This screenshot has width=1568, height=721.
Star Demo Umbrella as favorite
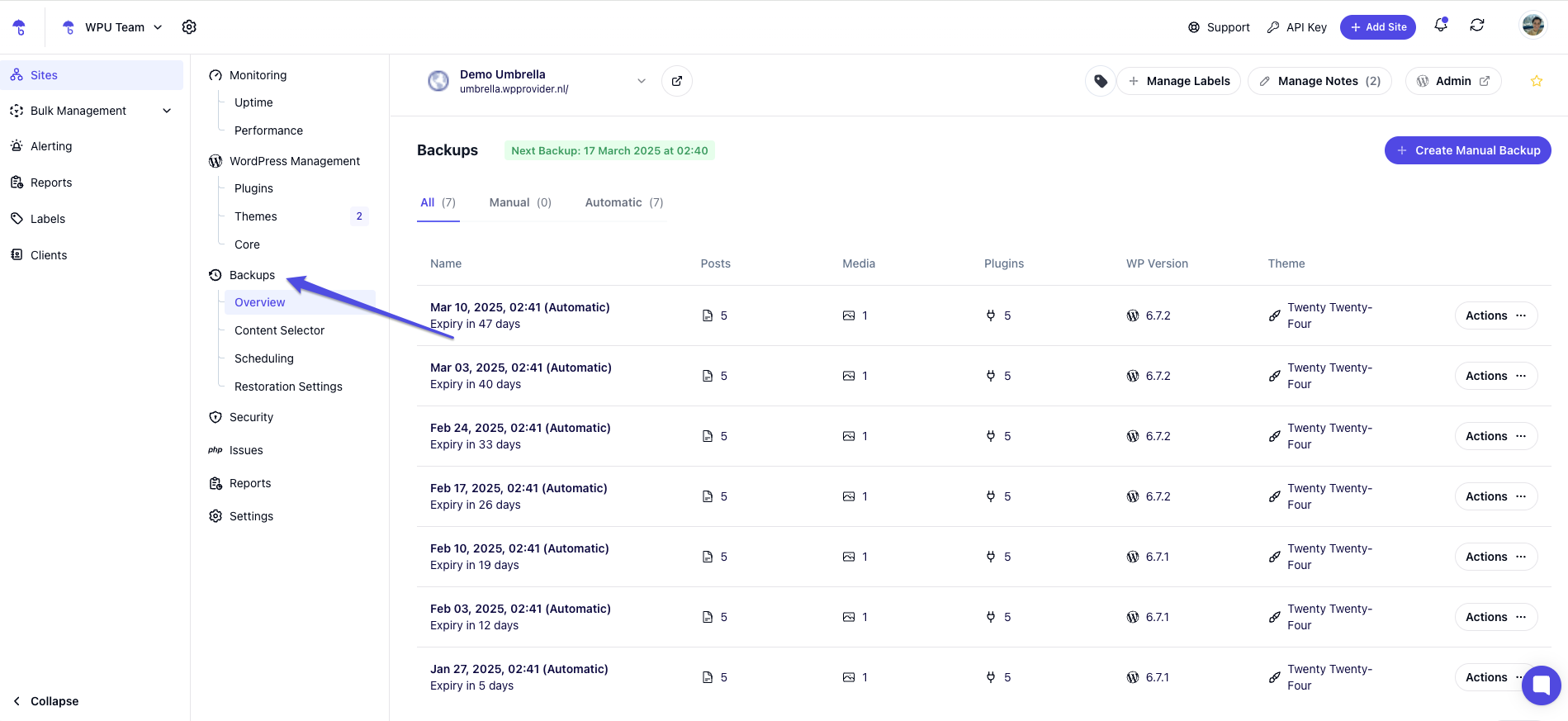(x=1537, y=81)
